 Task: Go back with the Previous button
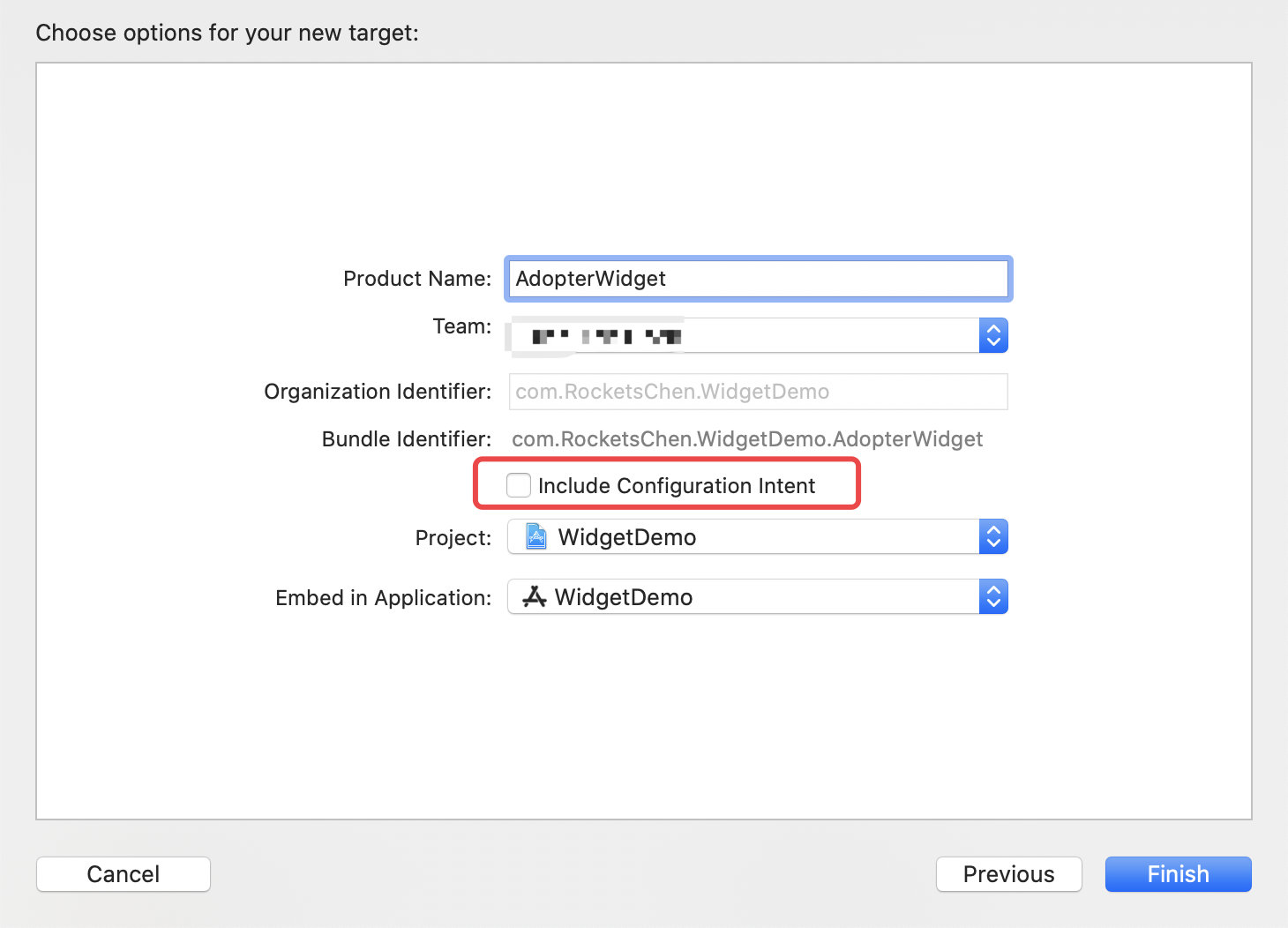(x=1008, y=874)
